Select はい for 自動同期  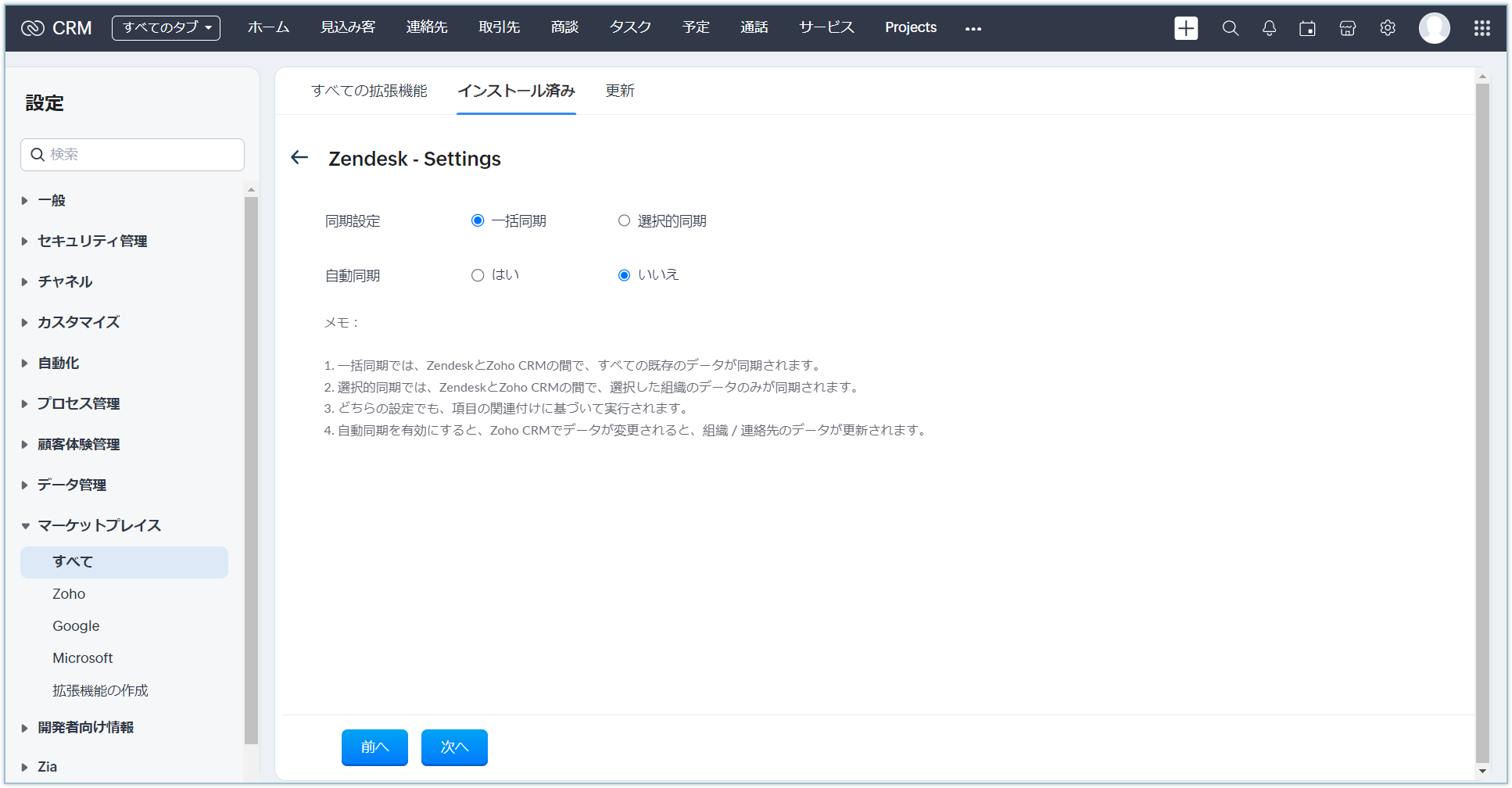point(478,275)
